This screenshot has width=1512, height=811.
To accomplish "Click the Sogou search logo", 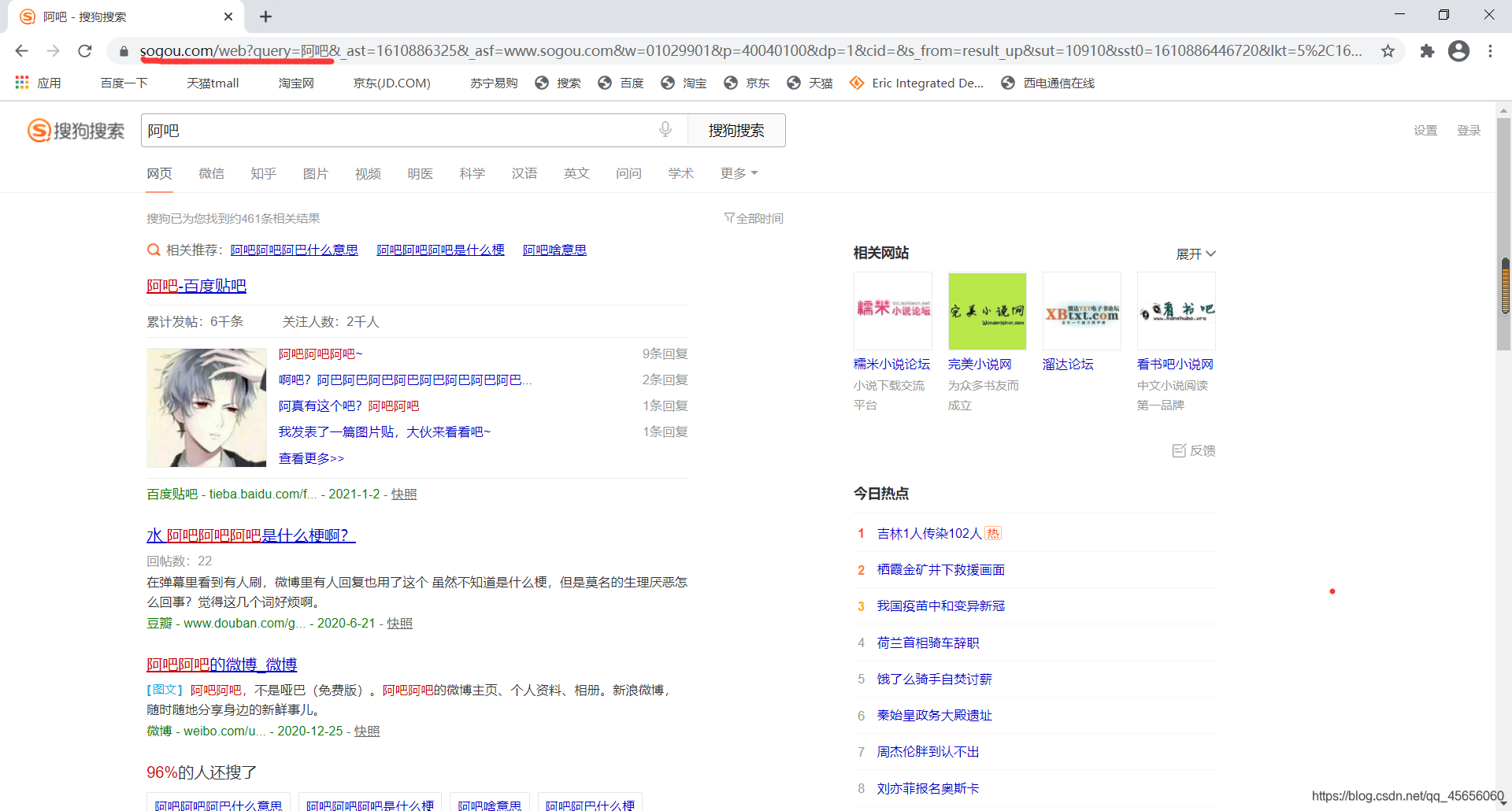I will tap(76, 131).
